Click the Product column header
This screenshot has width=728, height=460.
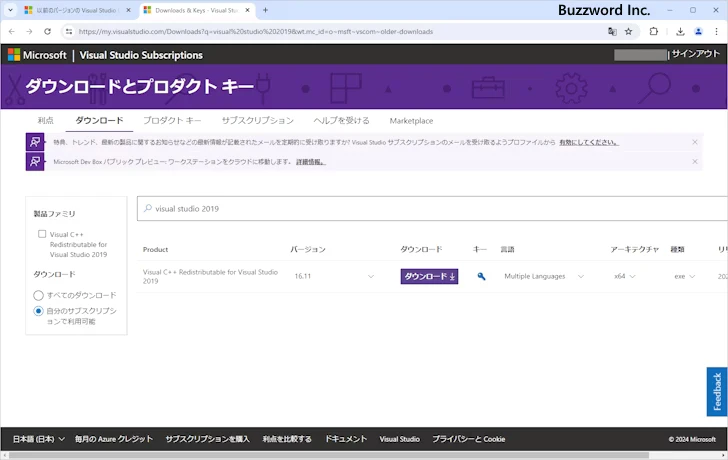point(156,249)
